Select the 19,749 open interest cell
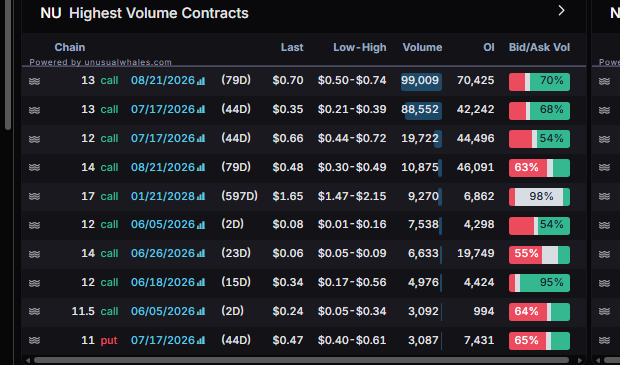This screenshot has height=365, width=620. [476, 253]
